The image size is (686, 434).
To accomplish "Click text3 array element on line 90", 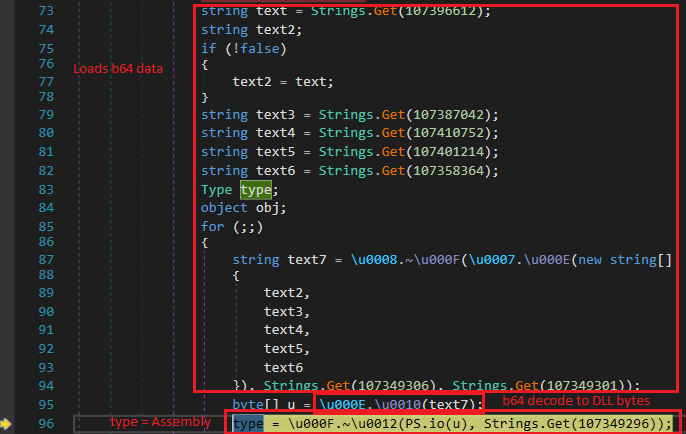I will click(x=284, y=313).
